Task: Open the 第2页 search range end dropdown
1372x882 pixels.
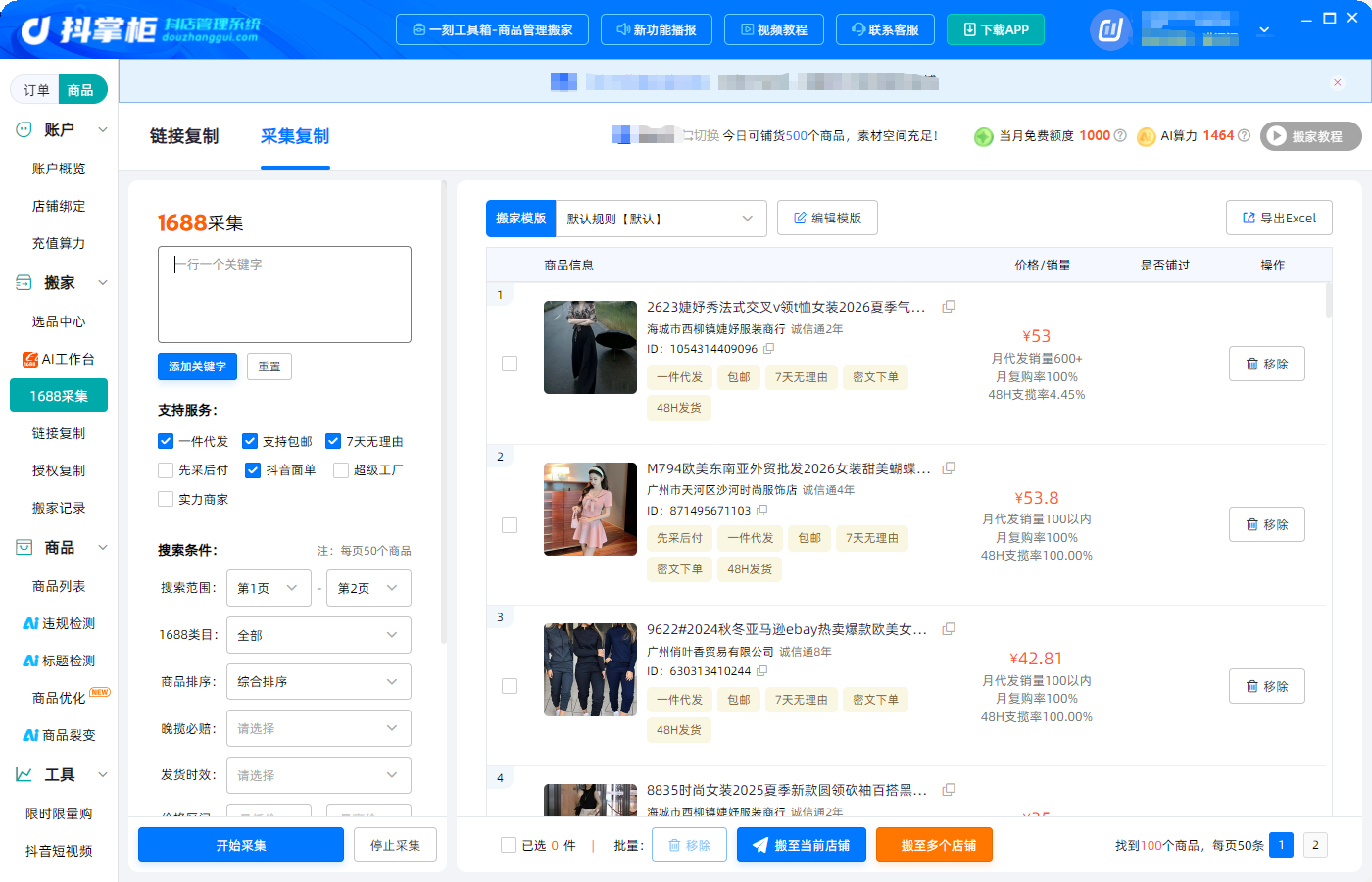Action: pos(368,588)
